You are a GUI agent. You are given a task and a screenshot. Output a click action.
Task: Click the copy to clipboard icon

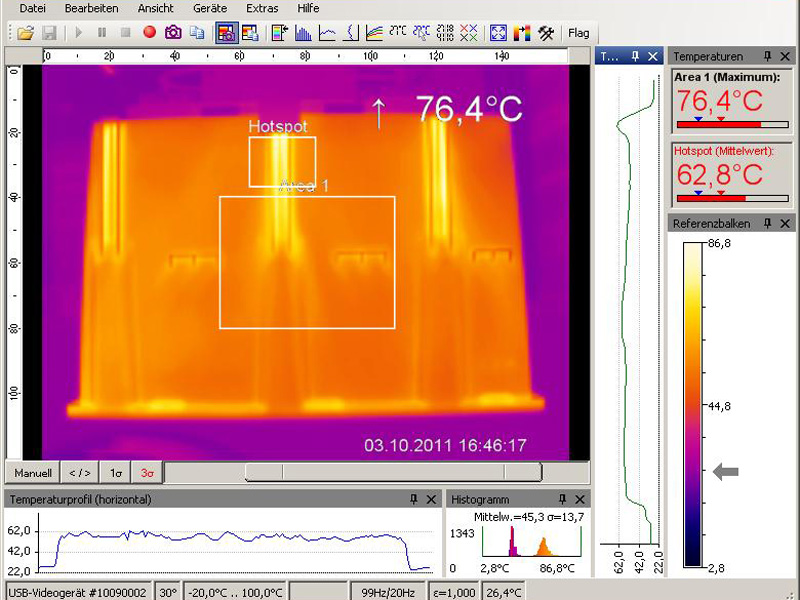tap(197, 33)
